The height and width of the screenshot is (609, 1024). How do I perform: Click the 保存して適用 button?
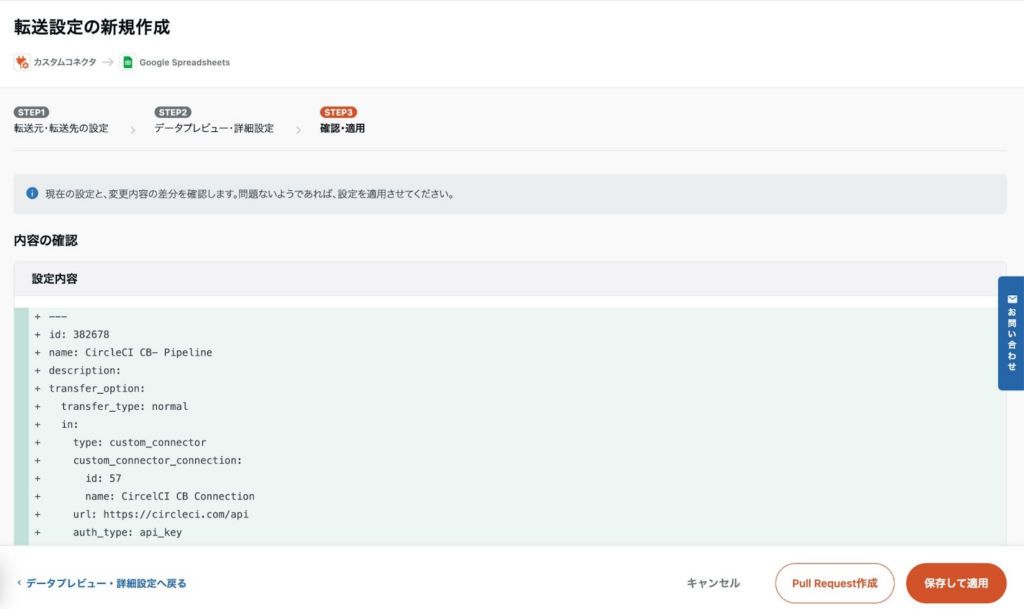(x=955, y=583)
